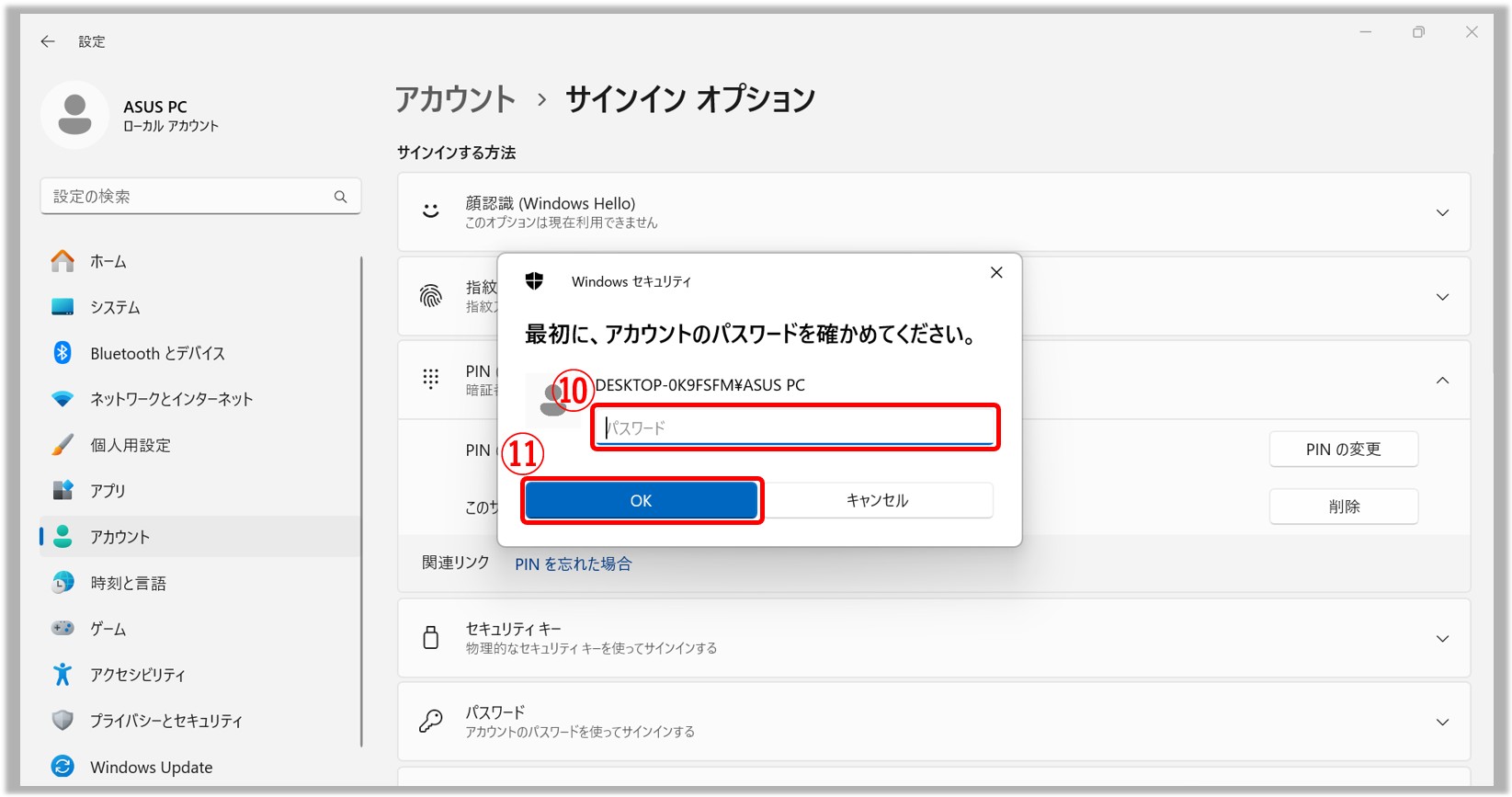Image resolution: width=1512 pixels, height=797 pixels.
Task: Open ホーム in the sidebar
Action: pos(200,261)
